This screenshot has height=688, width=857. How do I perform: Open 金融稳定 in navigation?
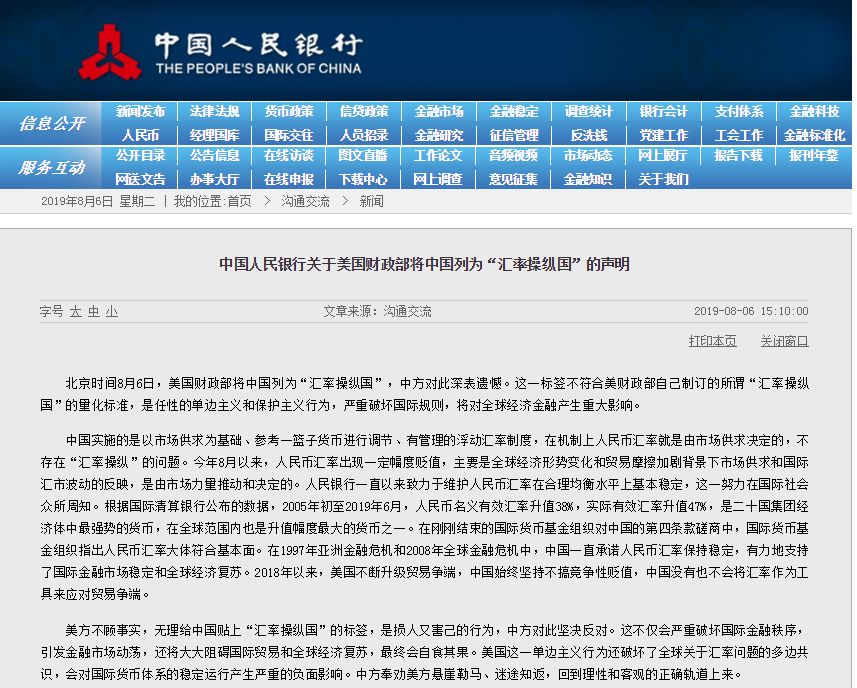point(514,111)
